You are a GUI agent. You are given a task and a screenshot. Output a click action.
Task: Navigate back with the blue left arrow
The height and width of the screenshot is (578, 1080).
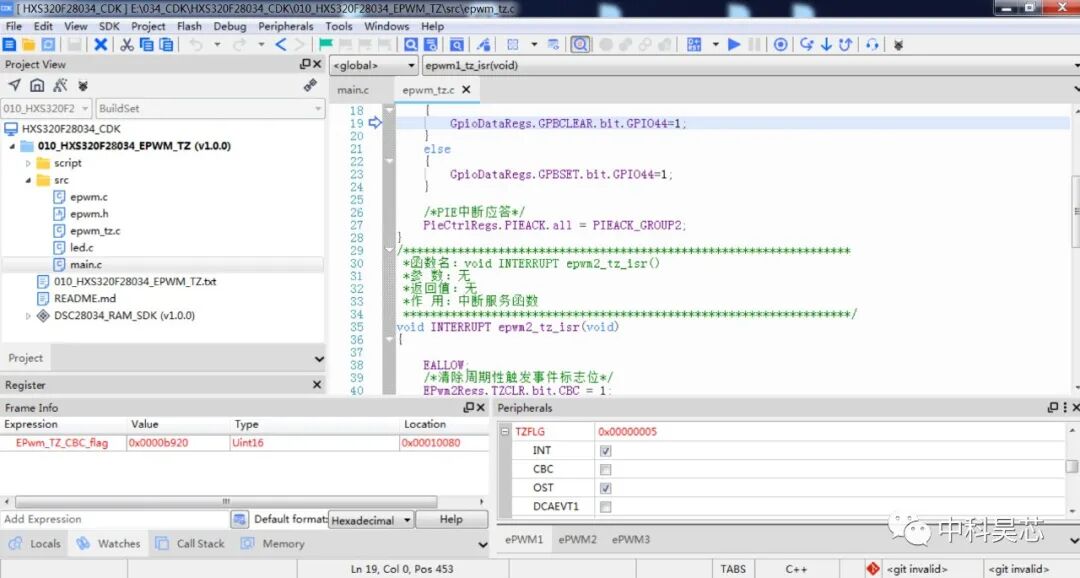pyautogui.click(x=280, y=45)
